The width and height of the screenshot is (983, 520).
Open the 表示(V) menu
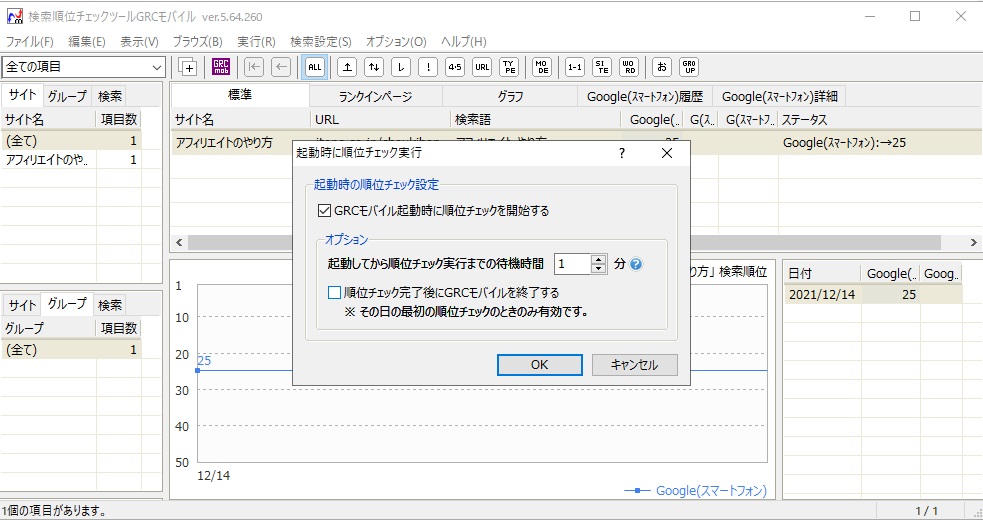click(x=139, y=42)
